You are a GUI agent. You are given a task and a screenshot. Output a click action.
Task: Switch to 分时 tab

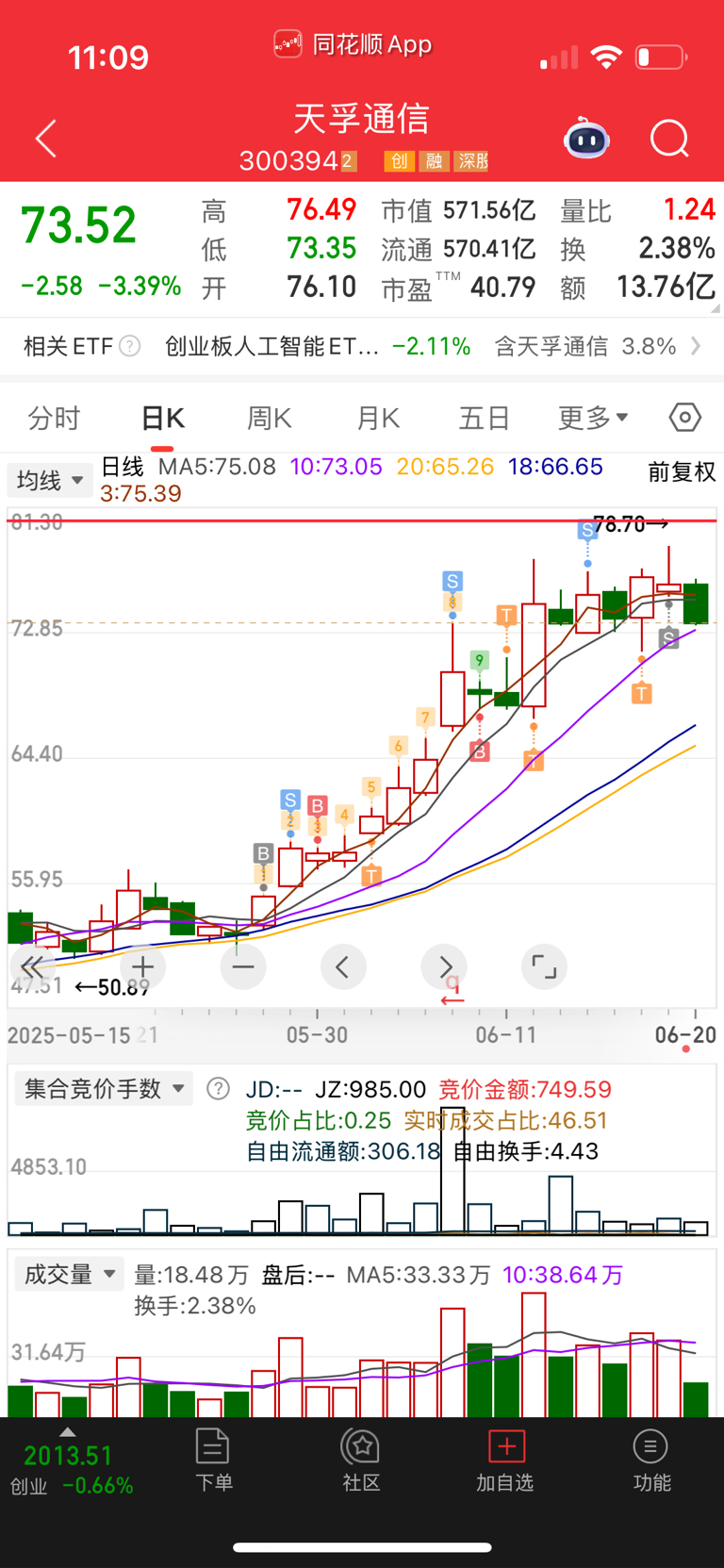point(54,418)
